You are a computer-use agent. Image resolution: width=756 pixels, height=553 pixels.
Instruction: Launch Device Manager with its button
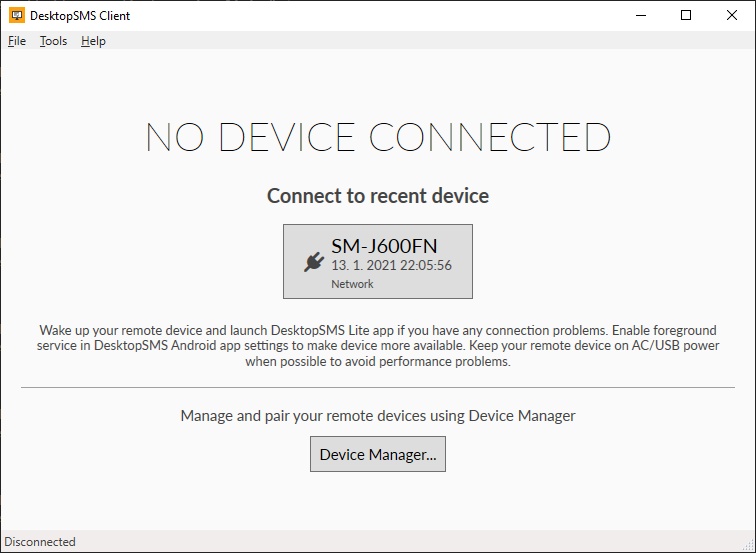pos(378,454)
